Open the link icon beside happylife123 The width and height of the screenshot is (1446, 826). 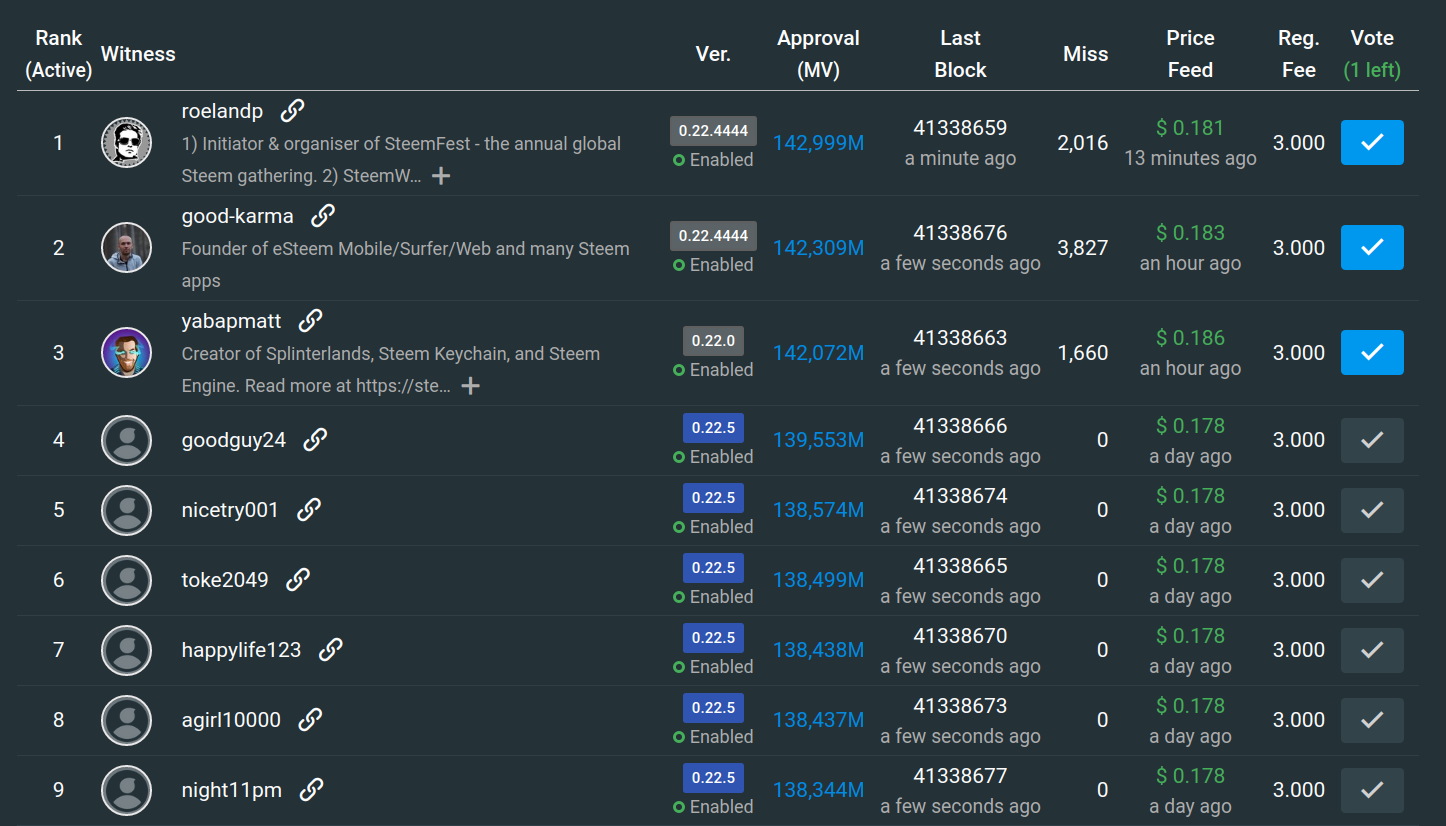pyautogui.click(x=330, y=650)
